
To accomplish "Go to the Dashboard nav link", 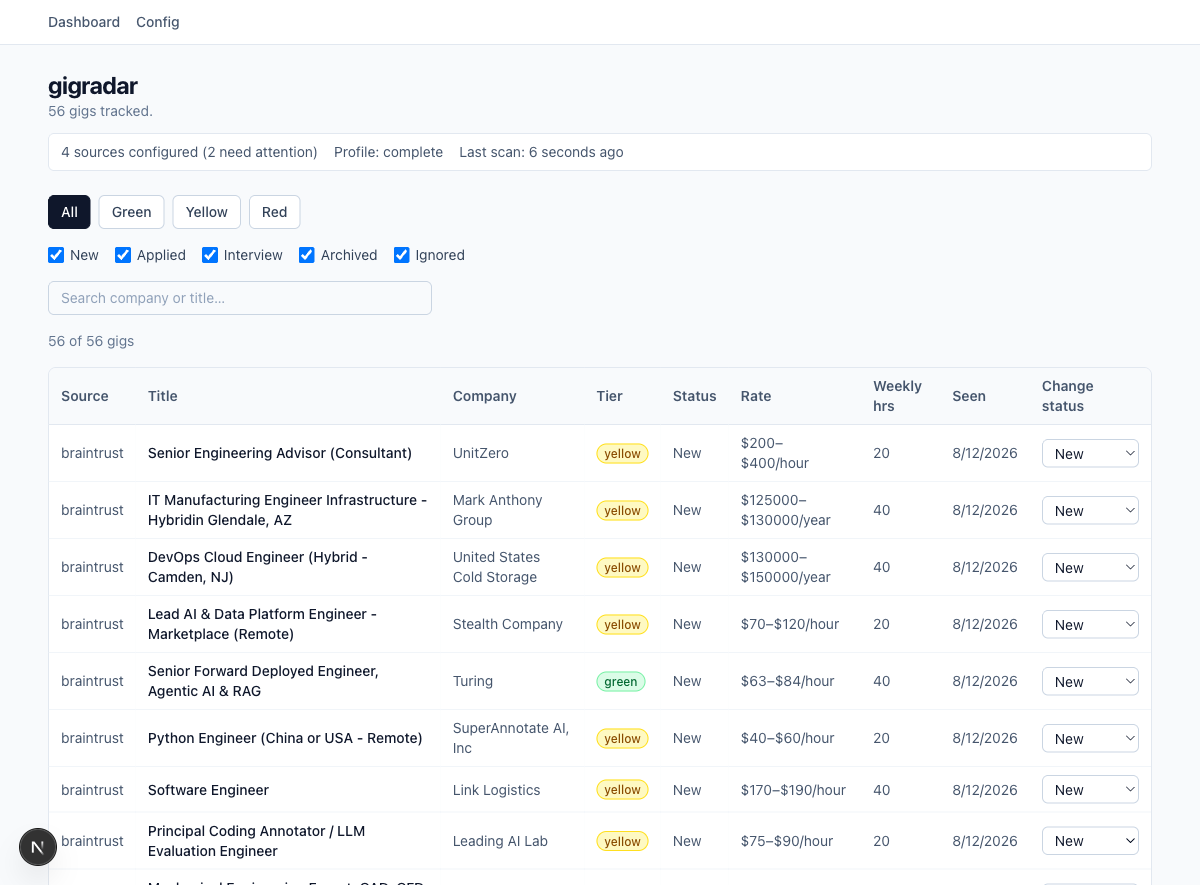I will coord(84,22).
